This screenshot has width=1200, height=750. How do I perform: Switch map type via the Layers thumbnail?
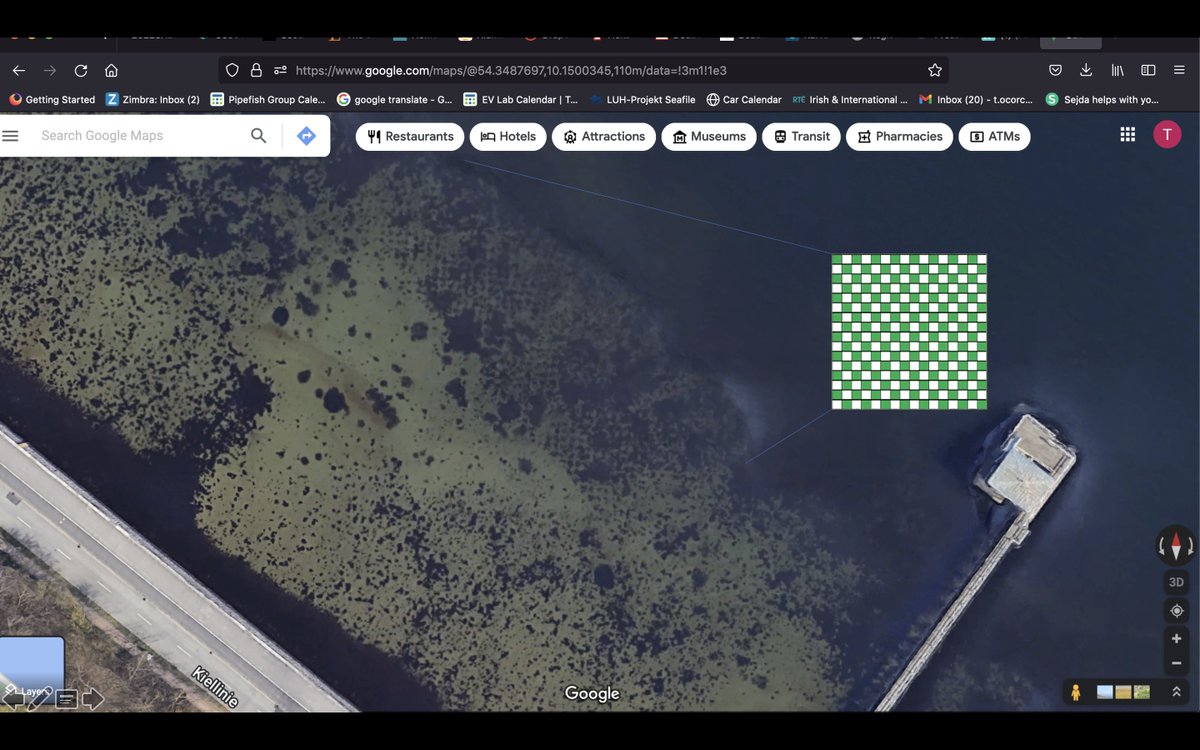point(32,670)
